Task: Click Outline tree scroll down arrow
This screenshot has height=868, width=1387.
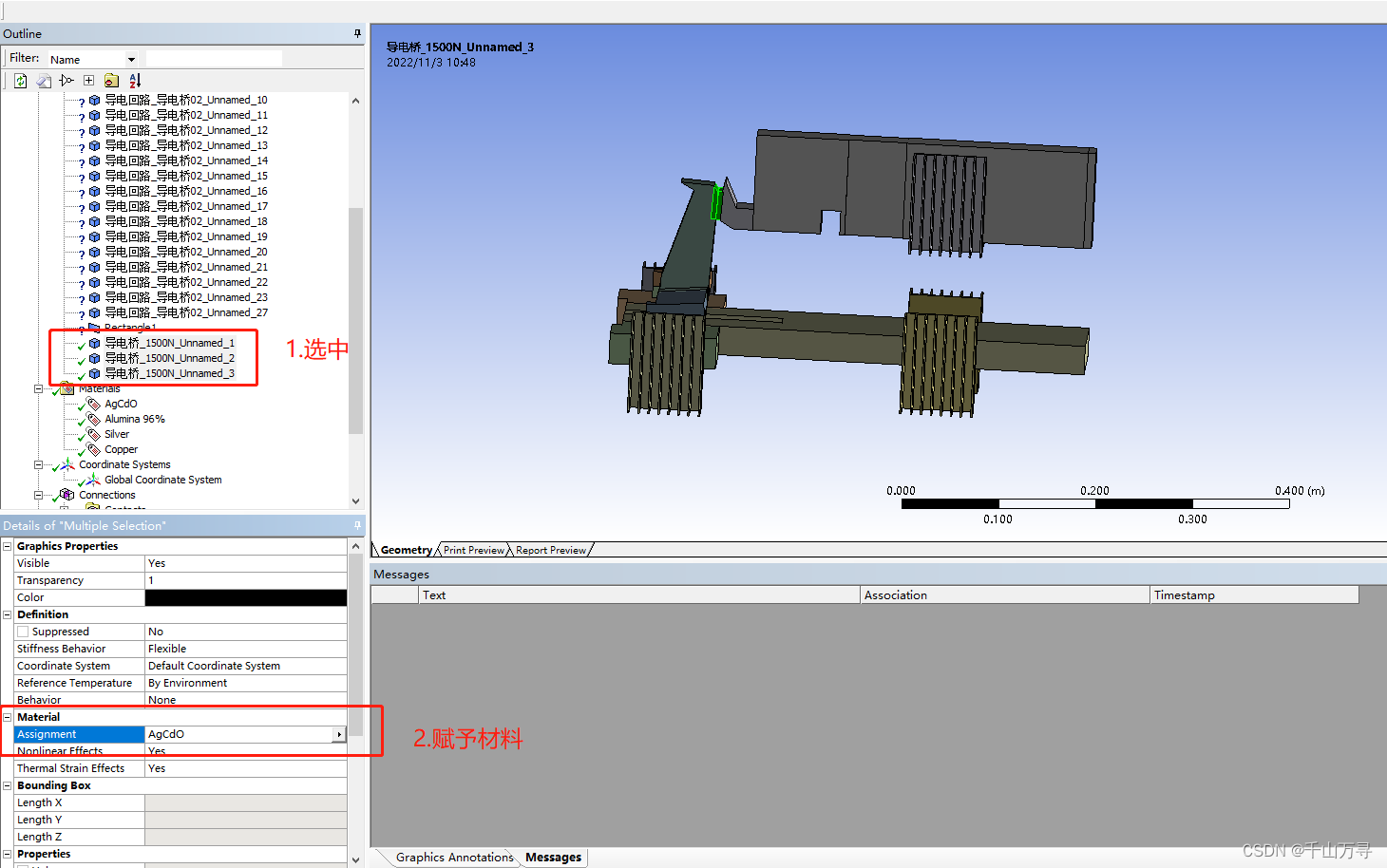Action: coord(355,501)
